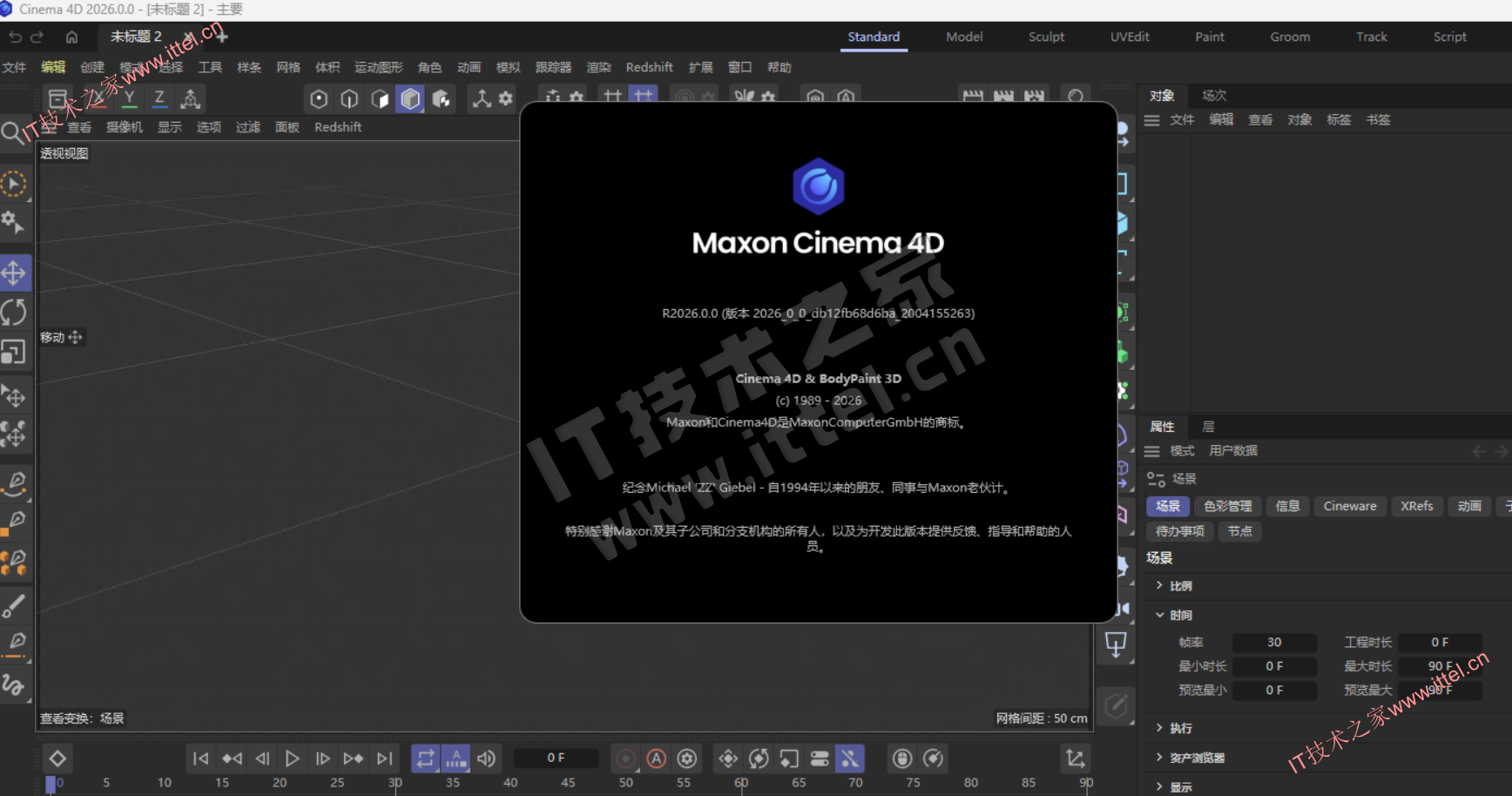Switch to Points mode hexagon icon
The width and height of the screenshot is (1512, 796).
coord(319,99)
